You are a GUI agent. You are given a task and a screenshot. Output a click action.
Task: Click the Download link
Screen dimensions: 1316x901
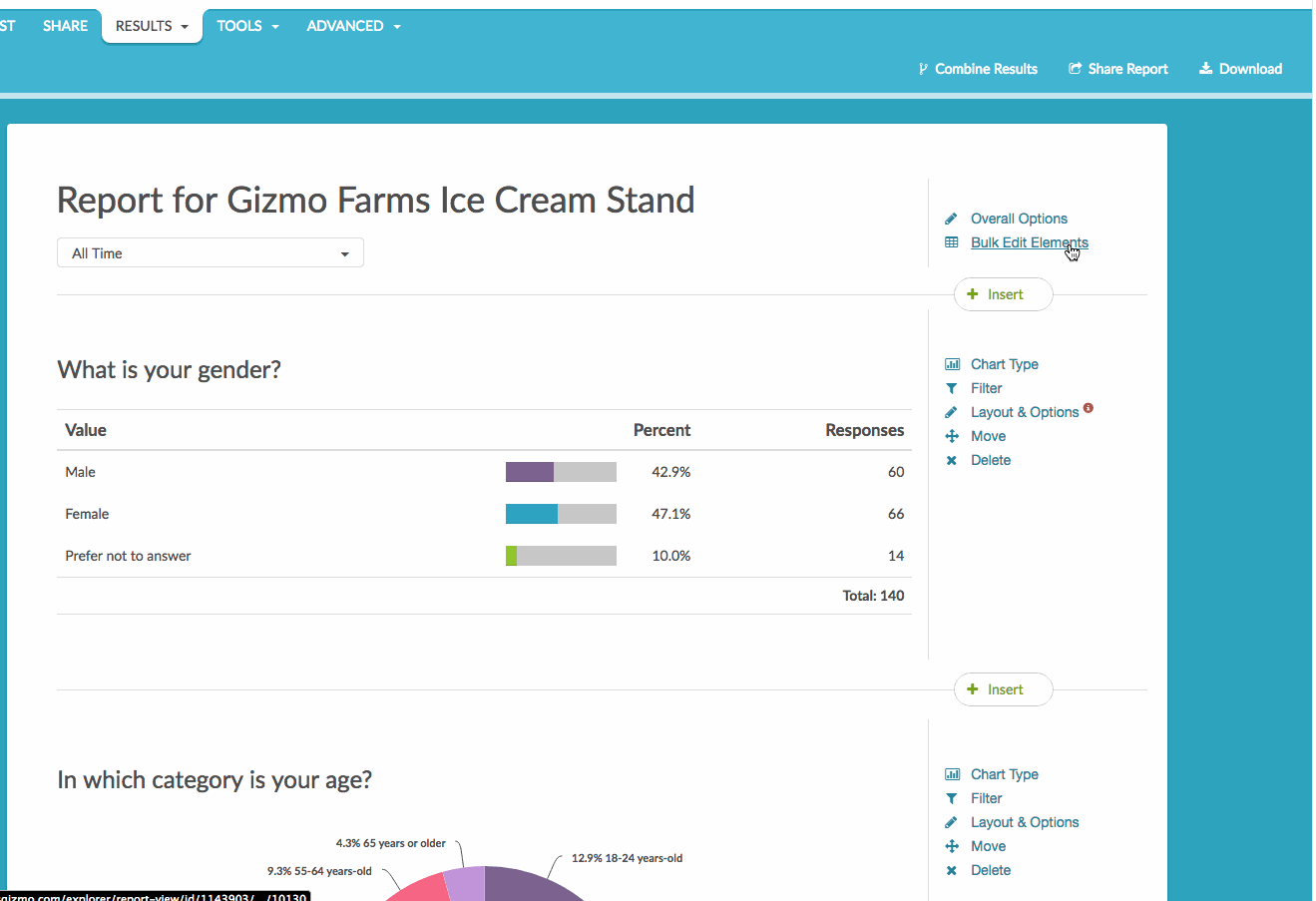pyautogui.click(x=1240, y=69)
